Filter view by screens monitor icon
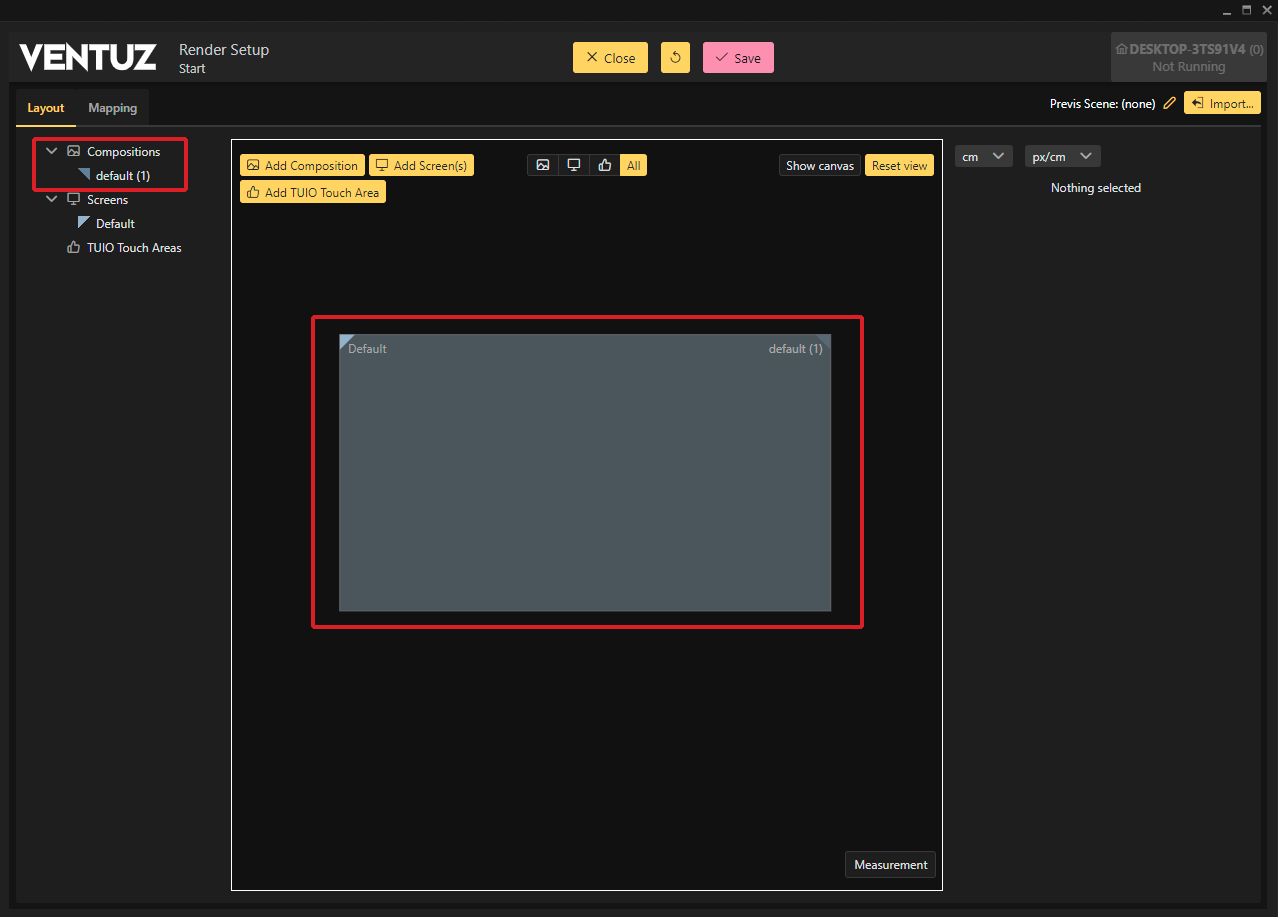The width and height of the screenshot is (1278, 917). pos(573,165)
